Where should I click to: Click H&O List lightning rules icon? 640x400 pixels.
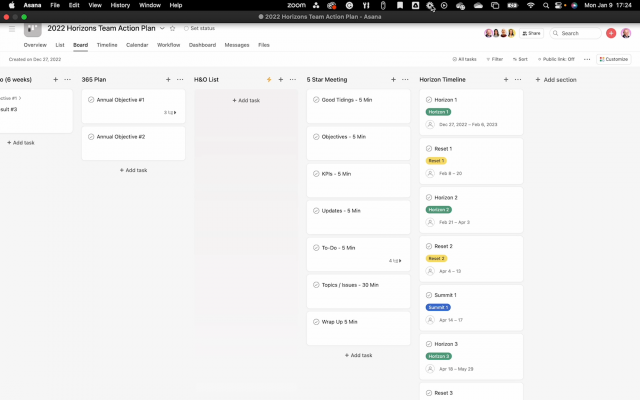click(x=269, y=80)
